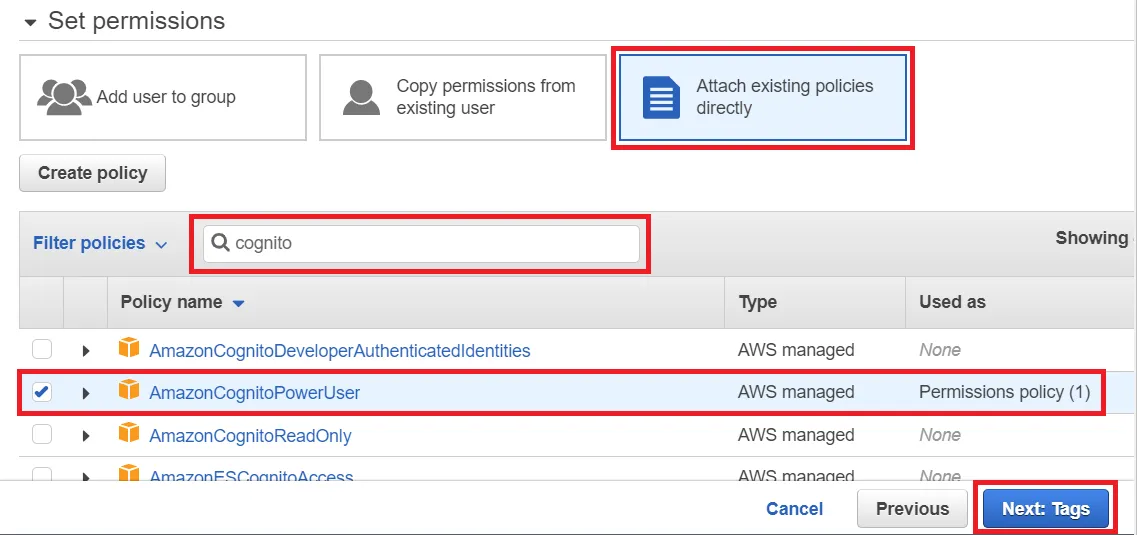Open the Filter policies dropdown
The width and height of the screenshot is (1137, 535).
coord(99,243)
